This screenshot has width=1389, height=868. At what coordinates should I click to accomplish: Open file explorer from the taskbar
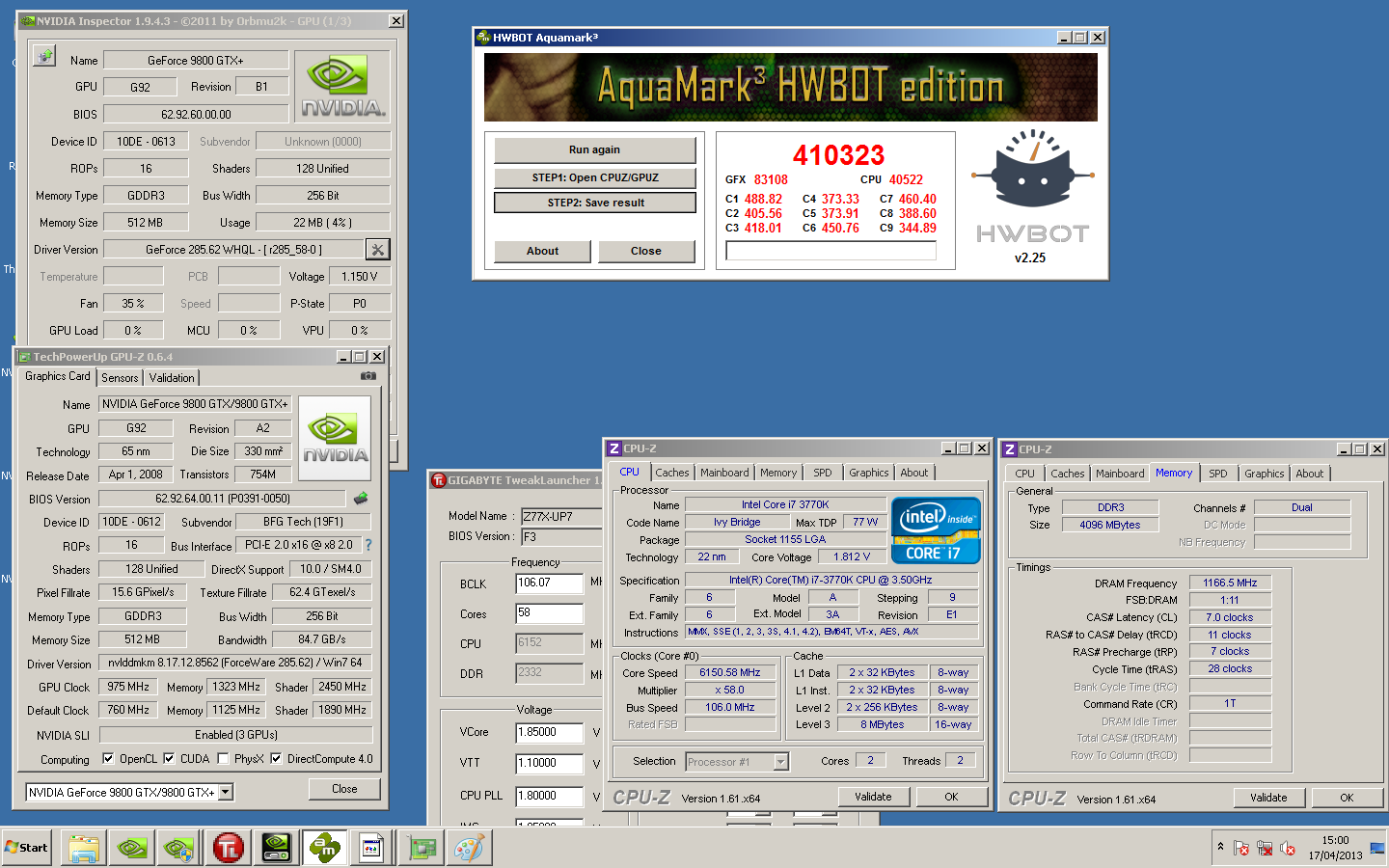(84, 848)
